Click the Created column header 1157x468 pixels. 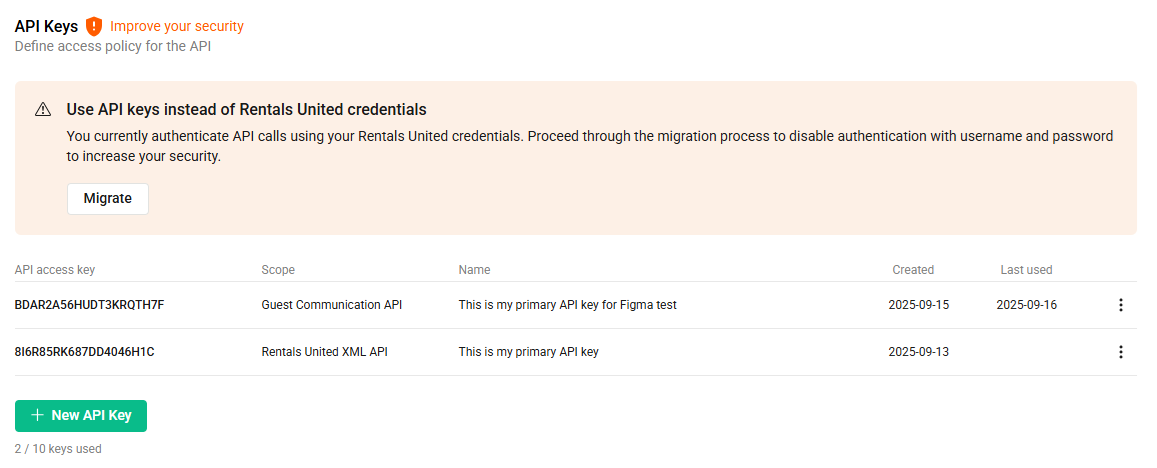[x=913, y=270]
